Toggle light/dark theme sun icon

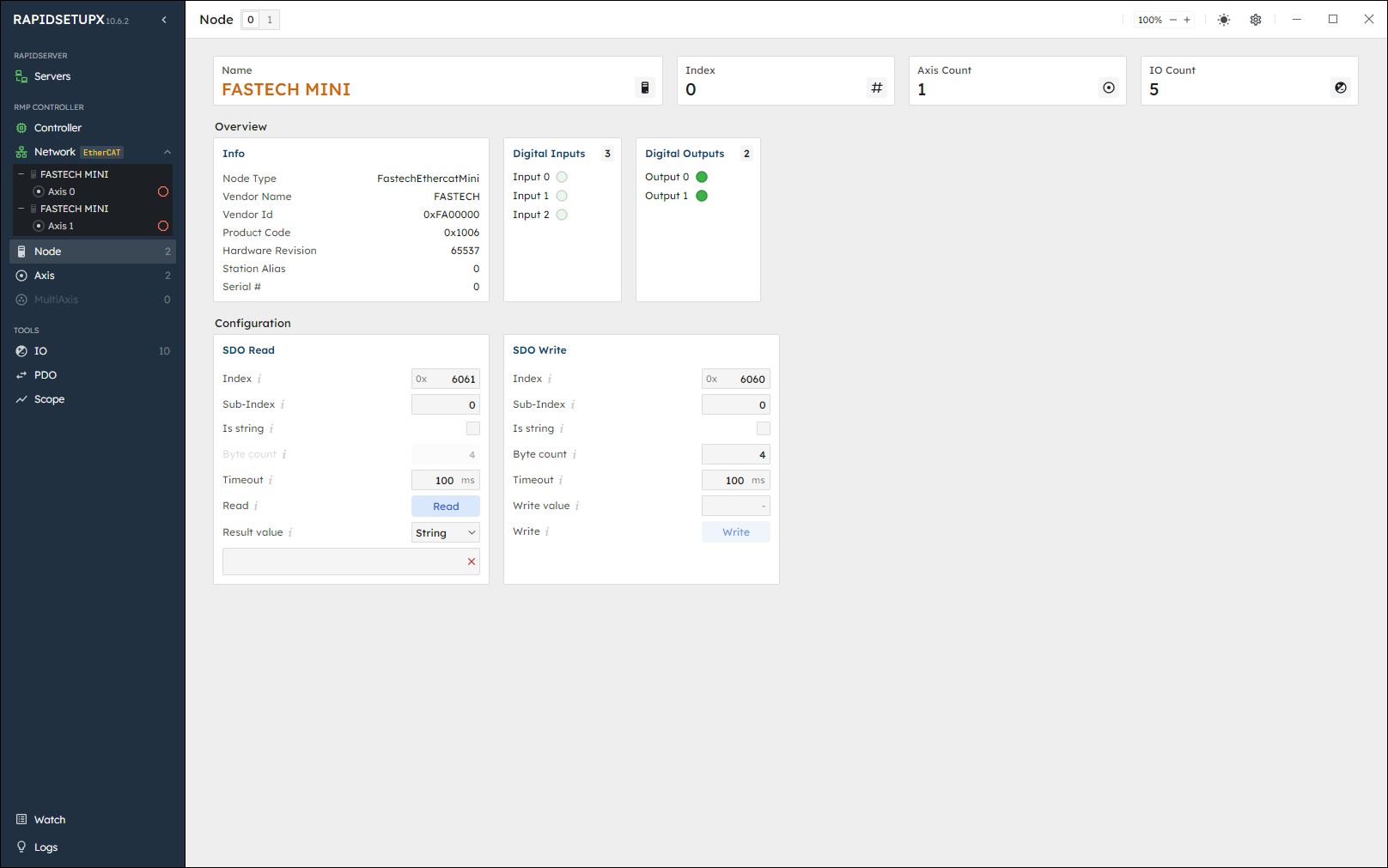[1224, 20]
